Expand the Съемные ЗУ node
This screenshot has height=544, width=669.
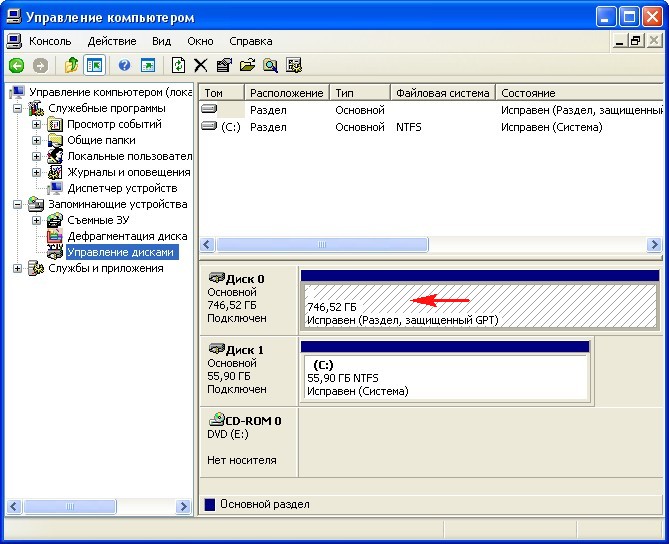[36, 221]
